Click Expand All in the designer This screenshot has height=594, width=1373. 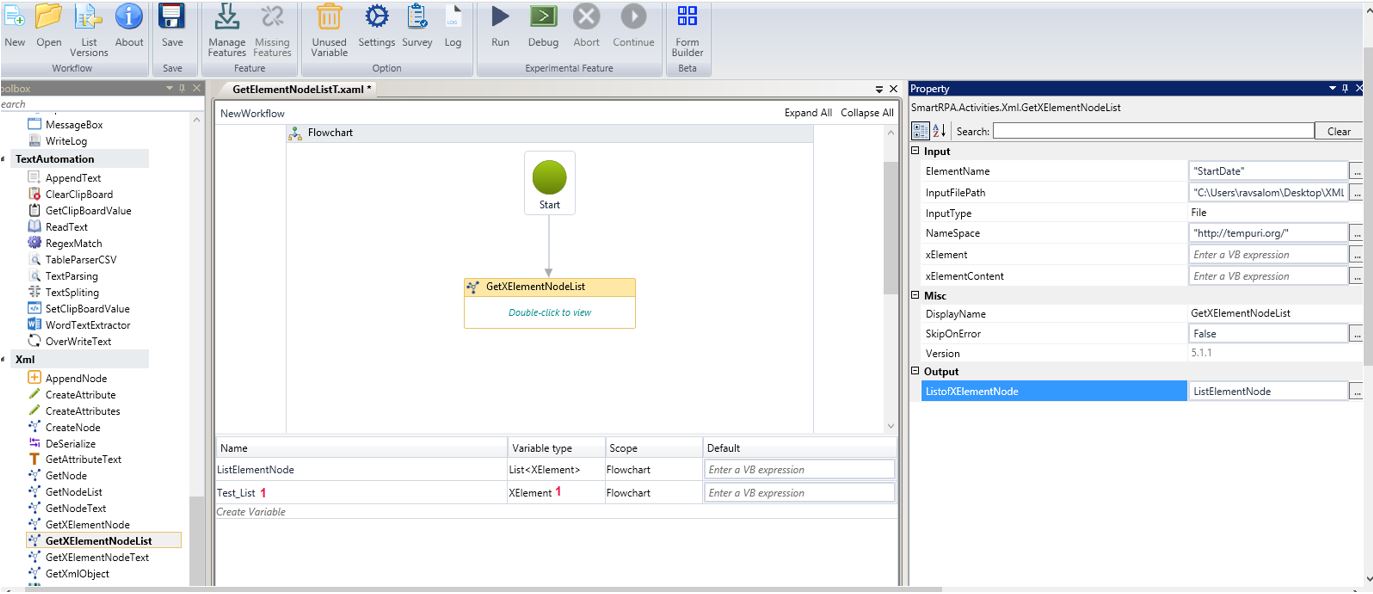807,113
